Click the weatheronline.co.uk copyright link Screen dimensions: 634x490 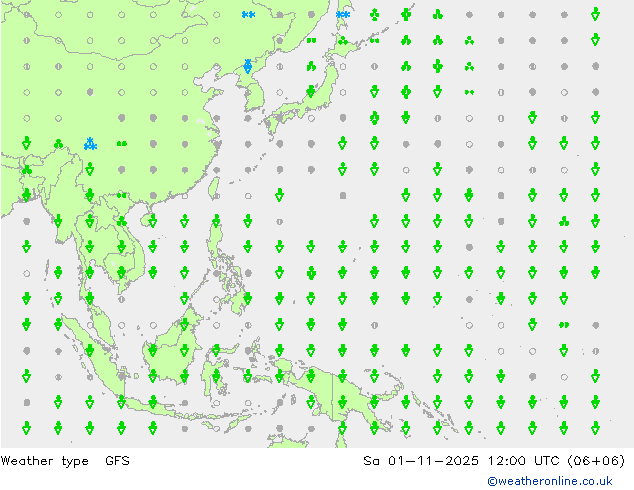[550, 481]
